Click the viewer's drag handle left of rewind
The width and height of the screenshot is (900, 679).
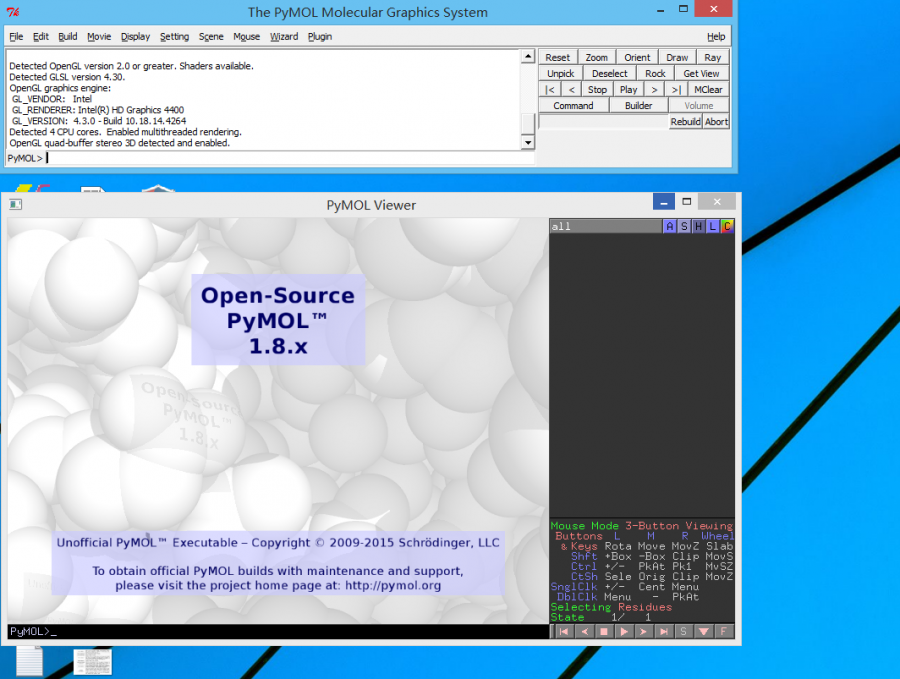(552, 631)
